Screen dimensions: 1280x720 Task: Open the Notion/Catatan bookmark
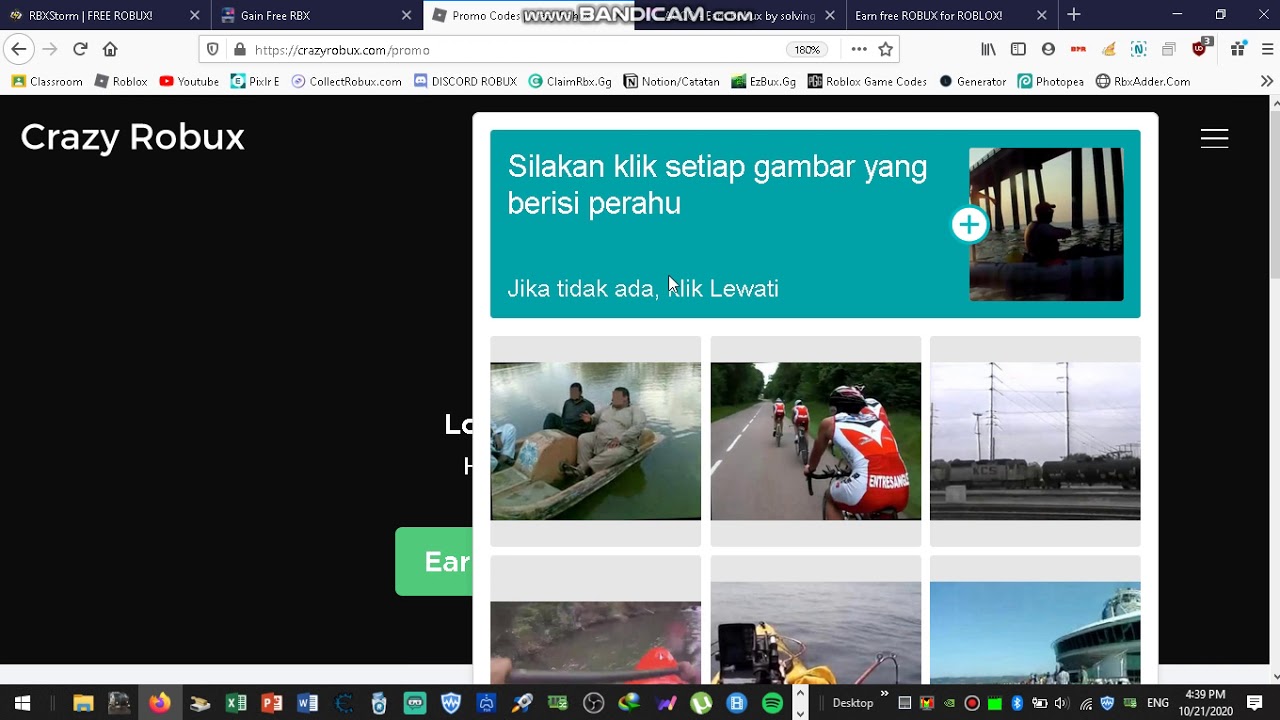click(671, 81)
